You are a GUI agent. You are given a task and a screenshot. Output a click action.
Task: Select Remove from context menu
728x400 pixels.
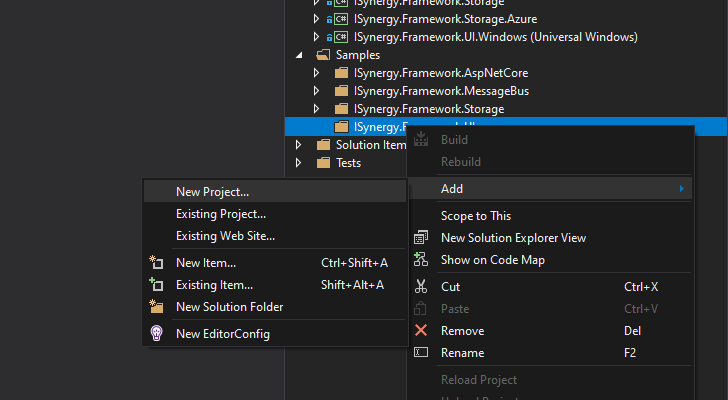pos(551,331)
